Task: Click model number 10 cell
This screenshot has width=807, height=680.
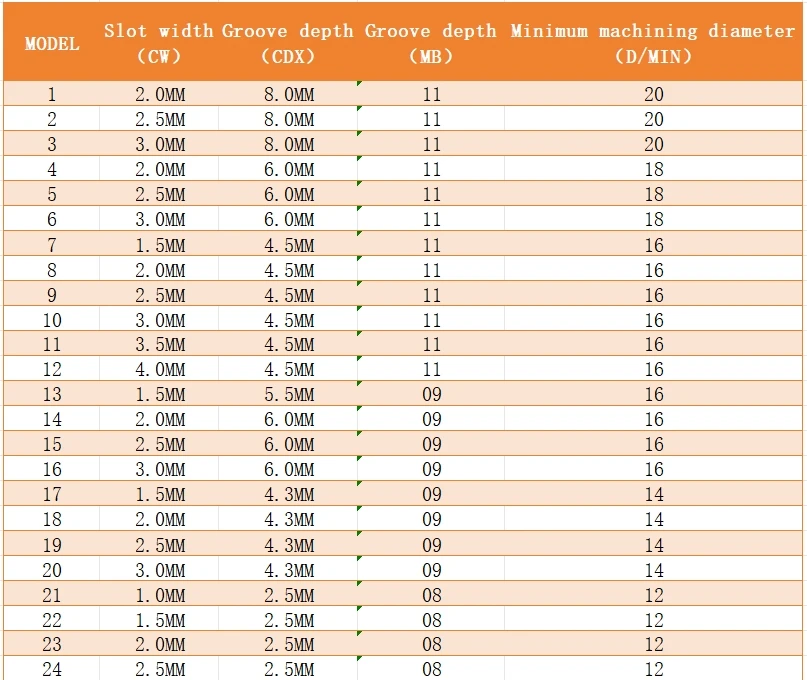Action: [x=52, y=320]
